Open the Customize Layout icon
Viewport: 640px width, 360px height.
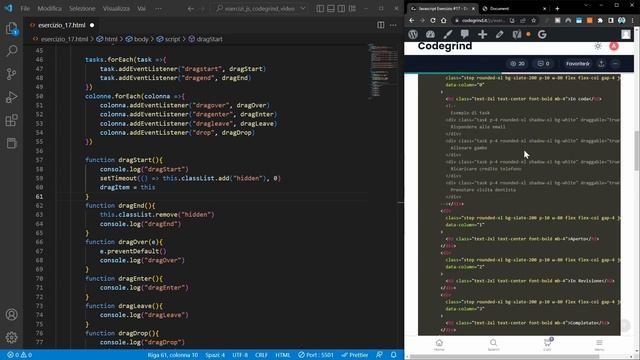point(352,8)
